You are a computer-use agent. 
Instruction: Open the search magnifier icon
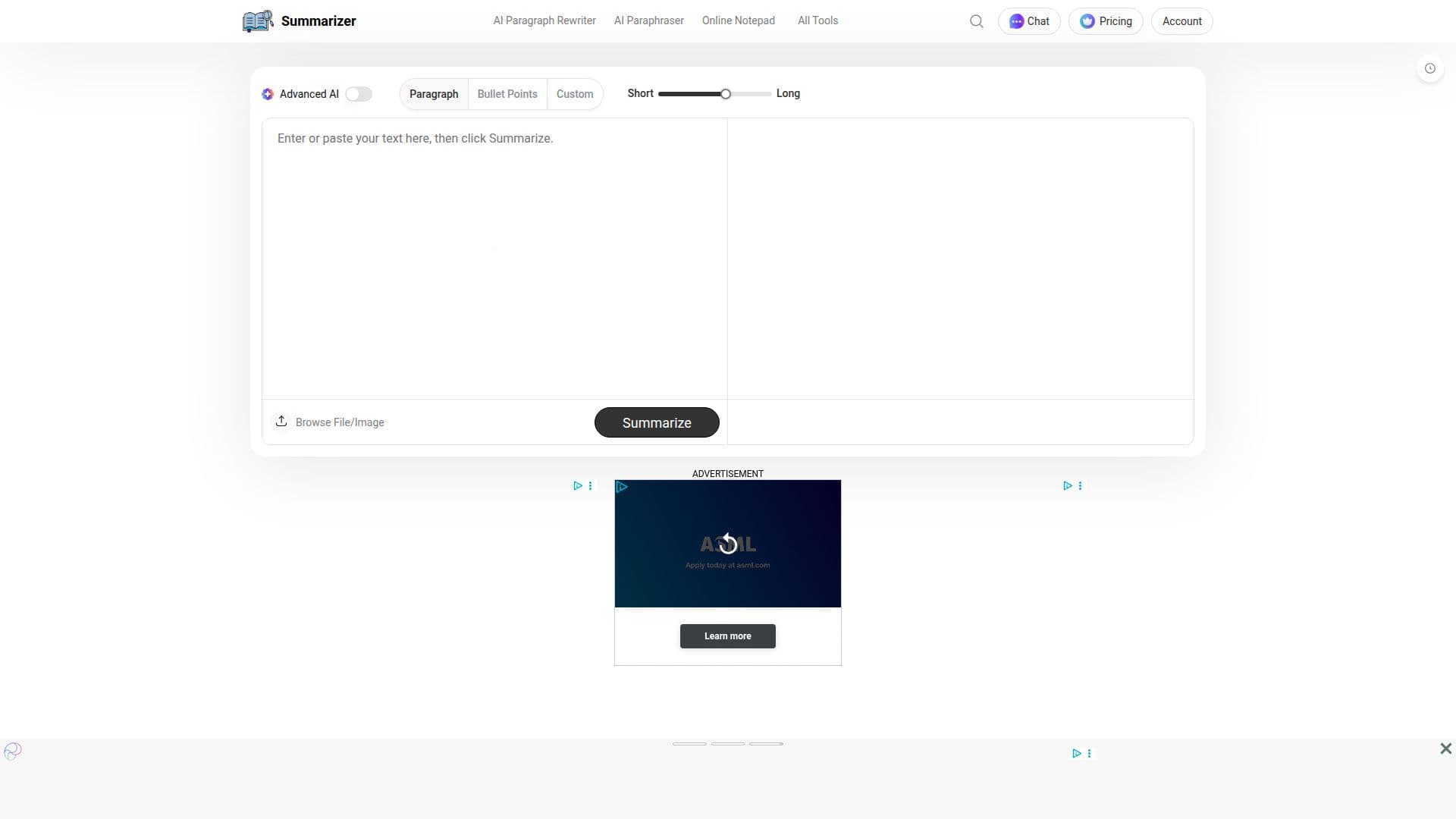click(x=977, y=21)
